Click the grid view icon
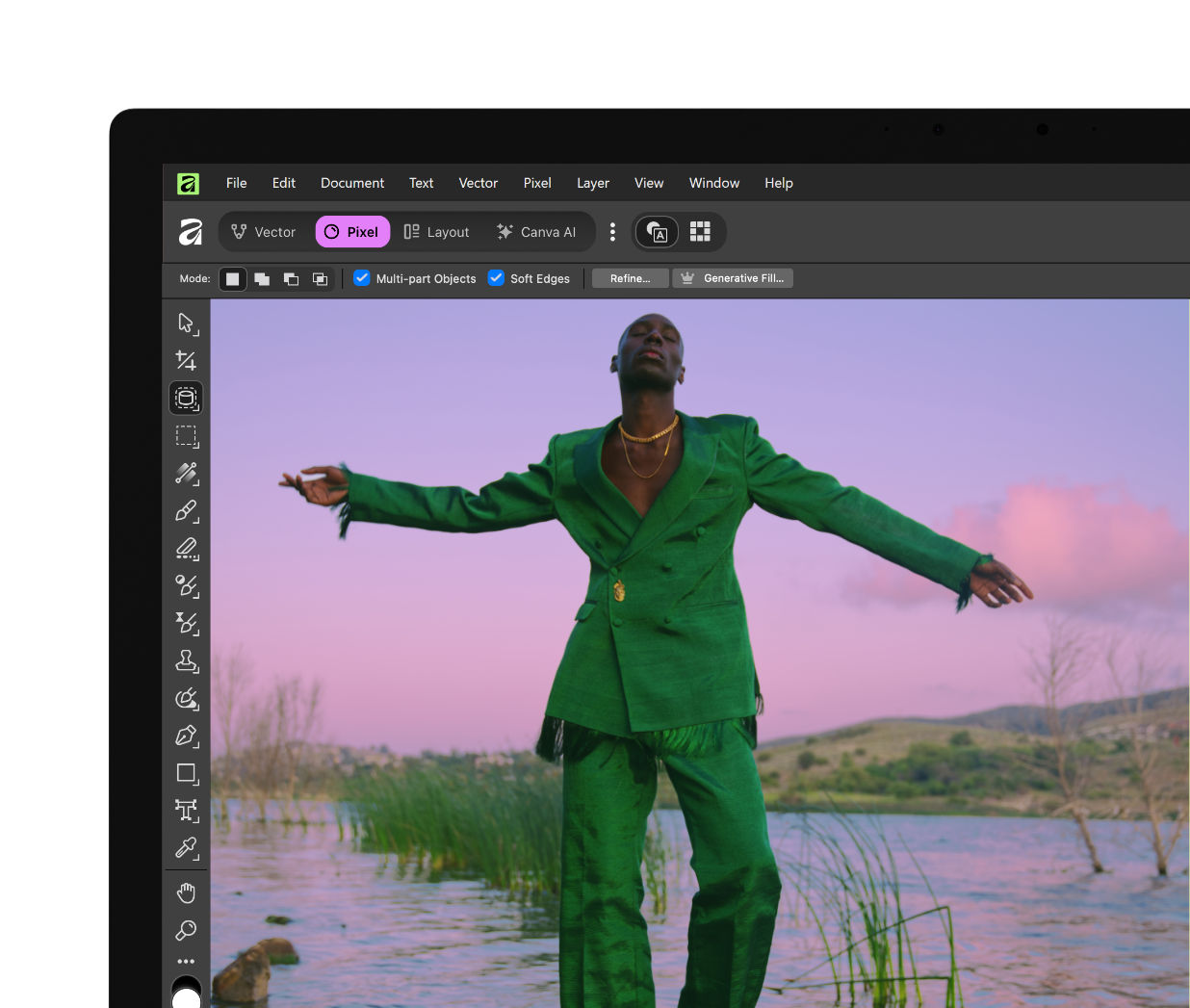The image size is (1190, 1008). pyautogui.click(x=700, y=232)
